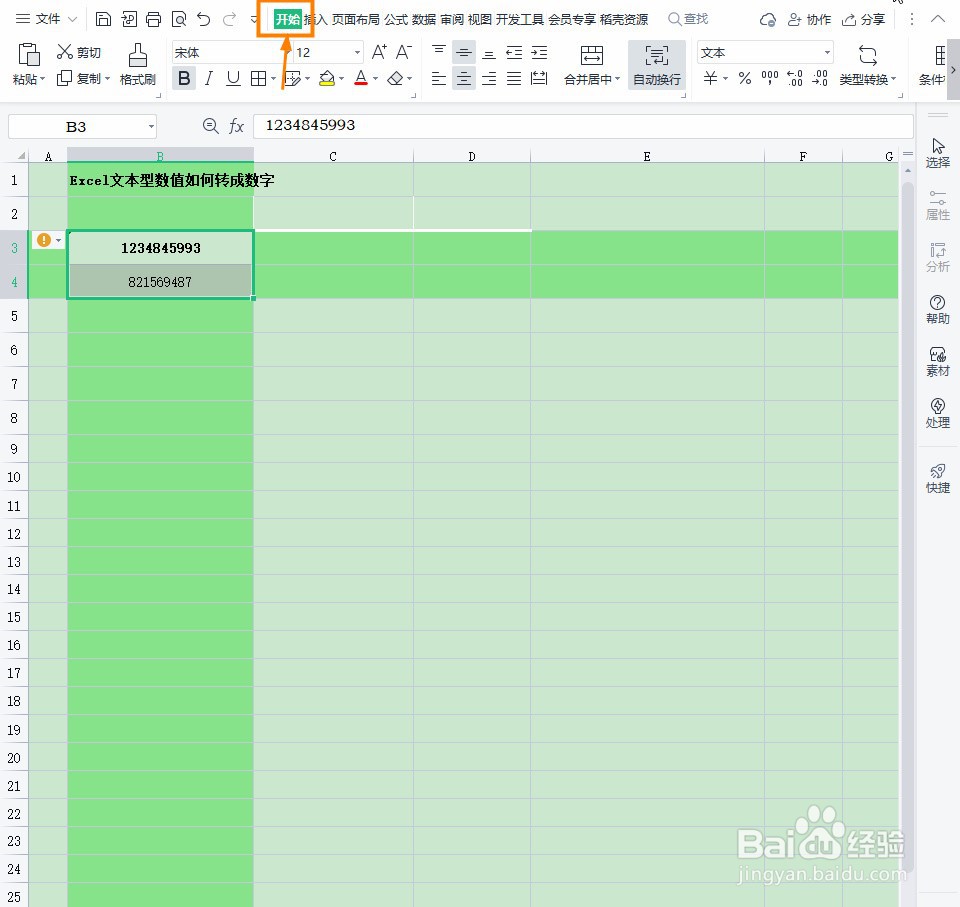This screenshot has width=960, height=907.
Task: Open the Materials (素材) sidebar icon
Action: [x=937, y=362]
